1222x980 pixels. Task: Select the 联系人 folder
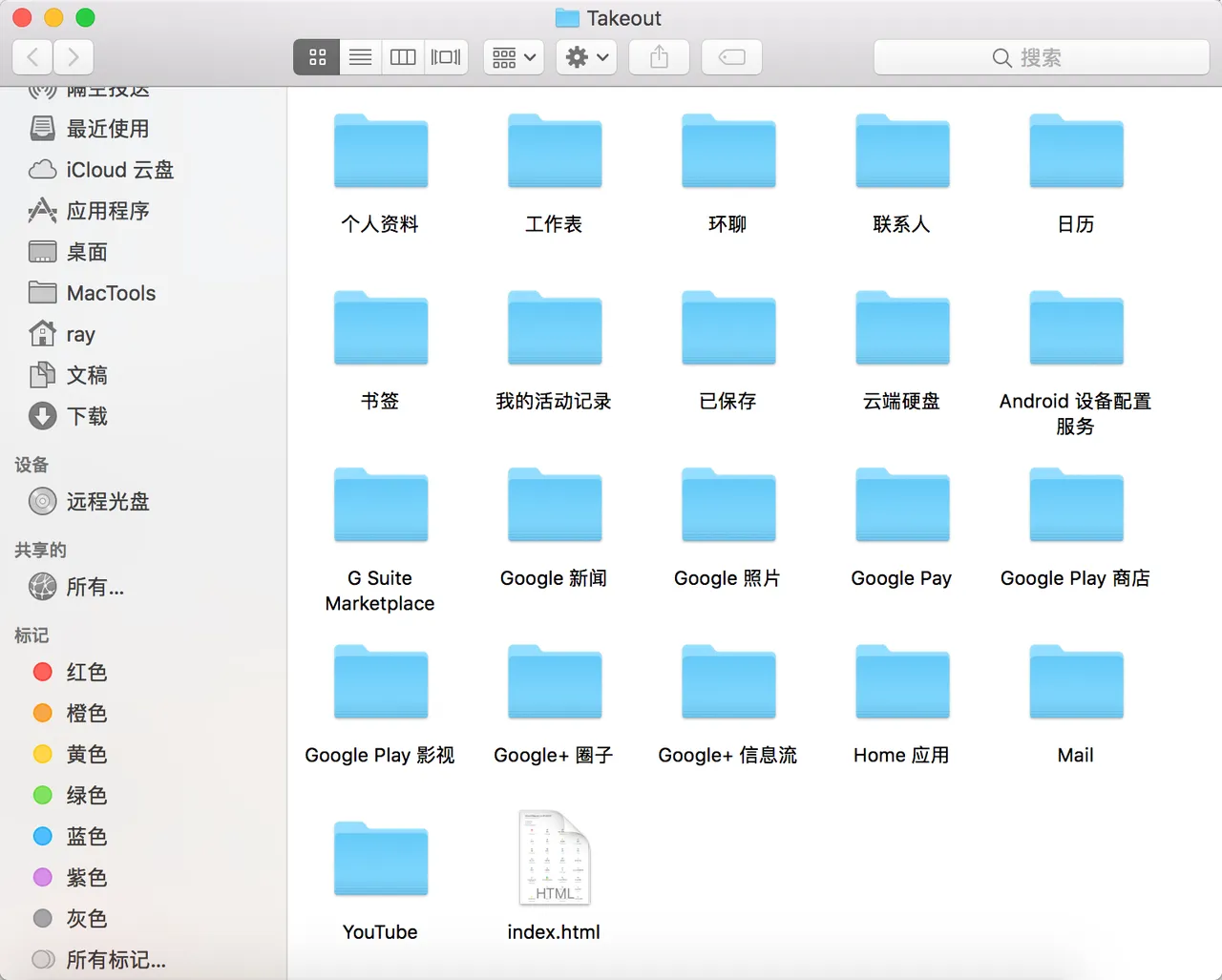pos(902,153)
